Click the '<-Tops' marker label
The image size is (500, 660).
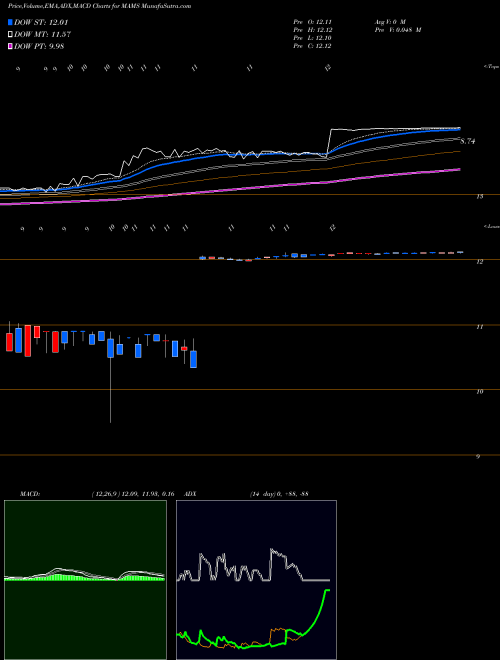[492, 67]
